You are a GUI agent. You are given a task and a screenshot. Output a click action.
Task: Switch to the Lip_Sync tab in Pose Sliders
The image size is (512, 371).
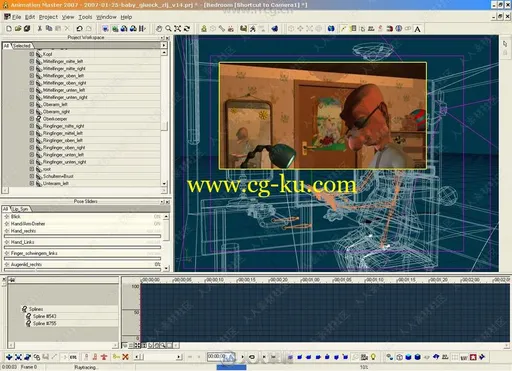click(20, 209)
